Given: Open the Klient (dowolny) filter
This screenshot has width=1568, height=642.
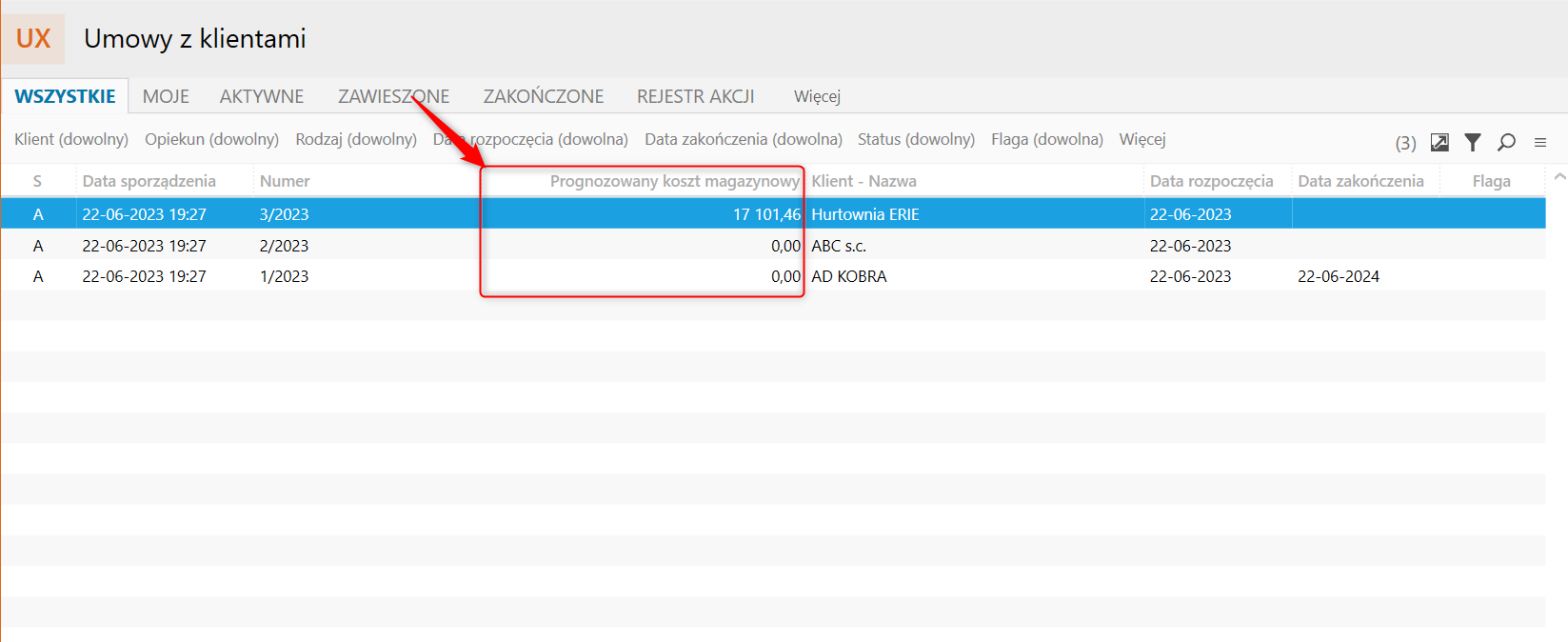Looking at the screenshot, I should coord(71,139).
